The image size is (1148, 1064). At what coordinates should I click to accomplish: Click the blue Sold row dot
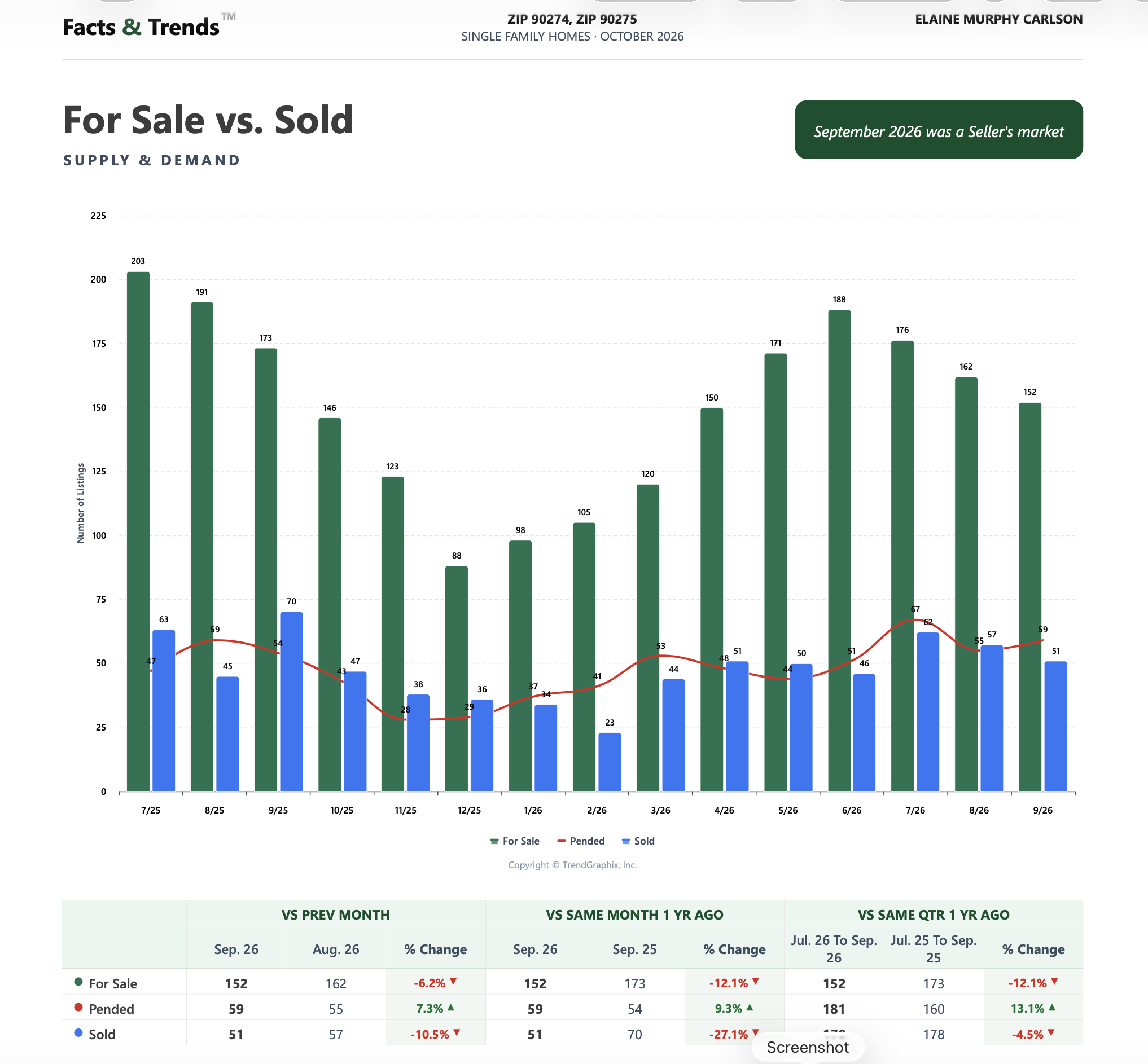coord(78,1032)
